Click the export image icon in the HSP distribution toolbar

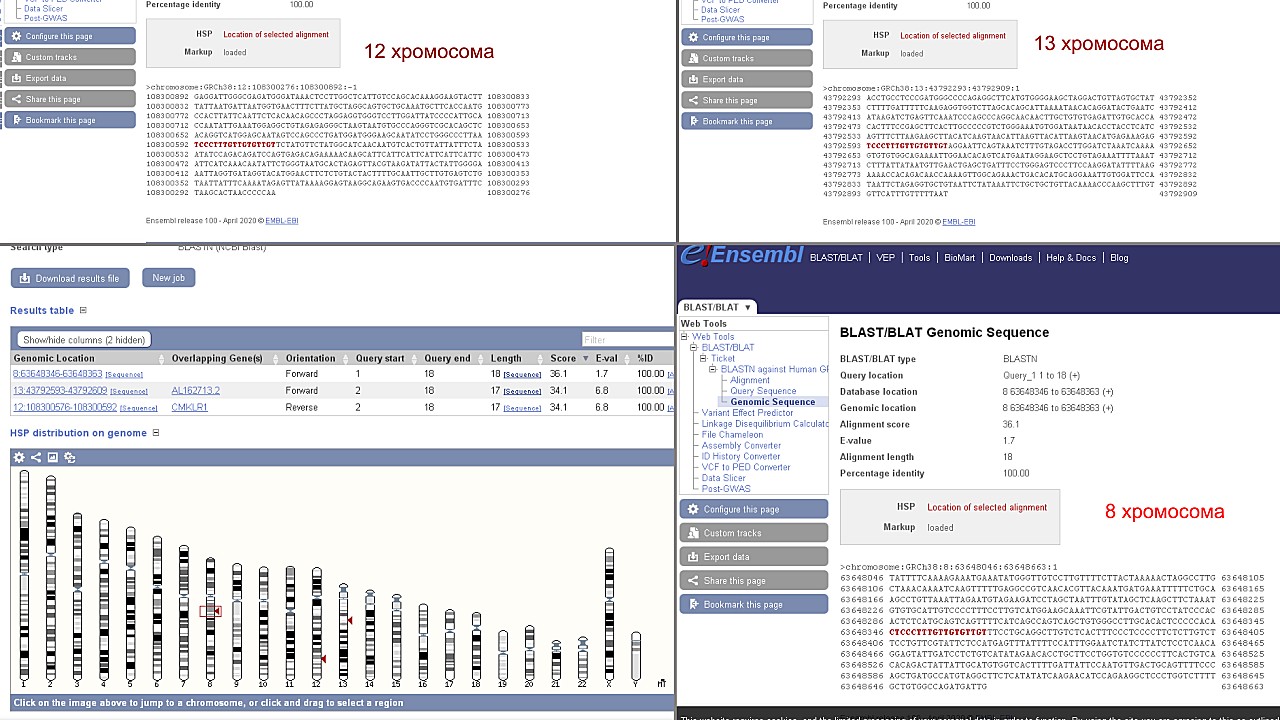(53, 457)
